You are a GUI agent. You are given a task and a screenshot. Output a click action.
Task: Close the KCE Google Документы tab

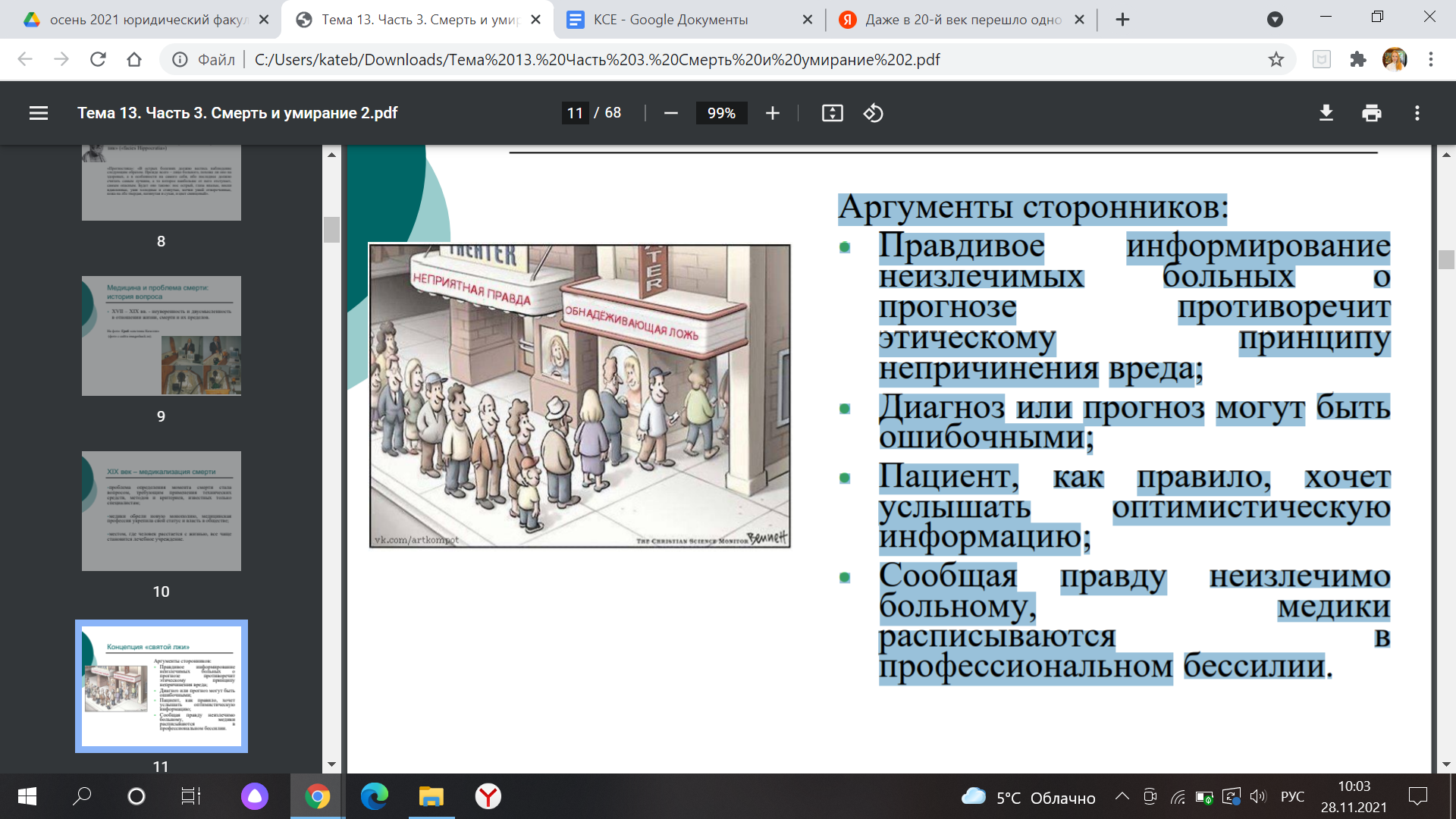(x=808, y=20)
